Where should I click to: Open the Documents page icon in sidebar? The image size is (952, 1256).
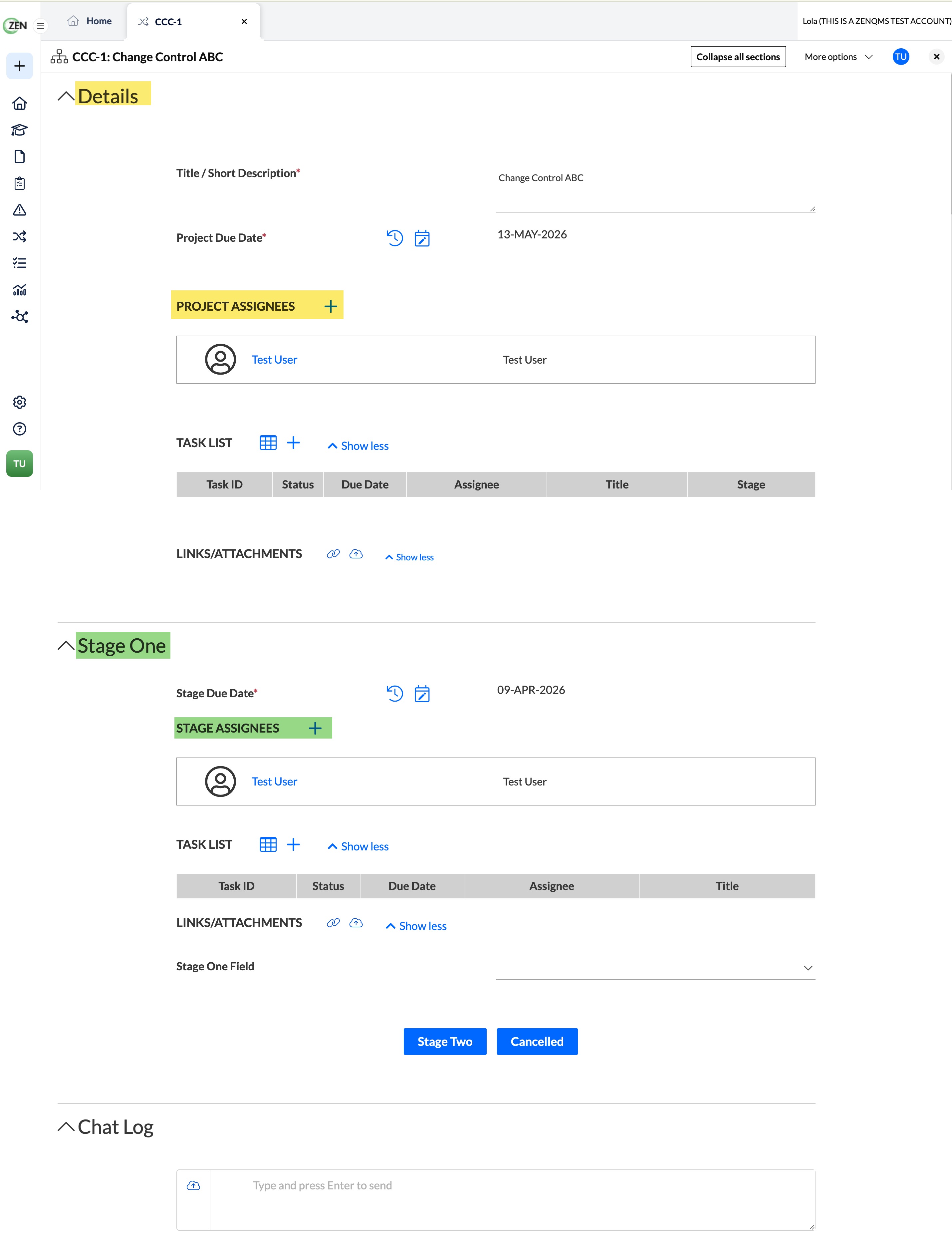tap(19, 157)
